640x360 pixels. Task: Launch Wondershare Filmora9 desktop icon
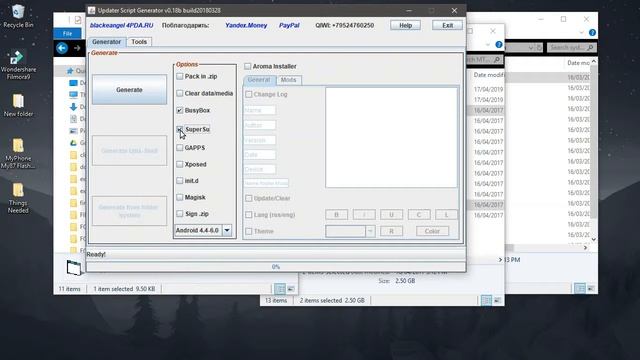[18, 65]
